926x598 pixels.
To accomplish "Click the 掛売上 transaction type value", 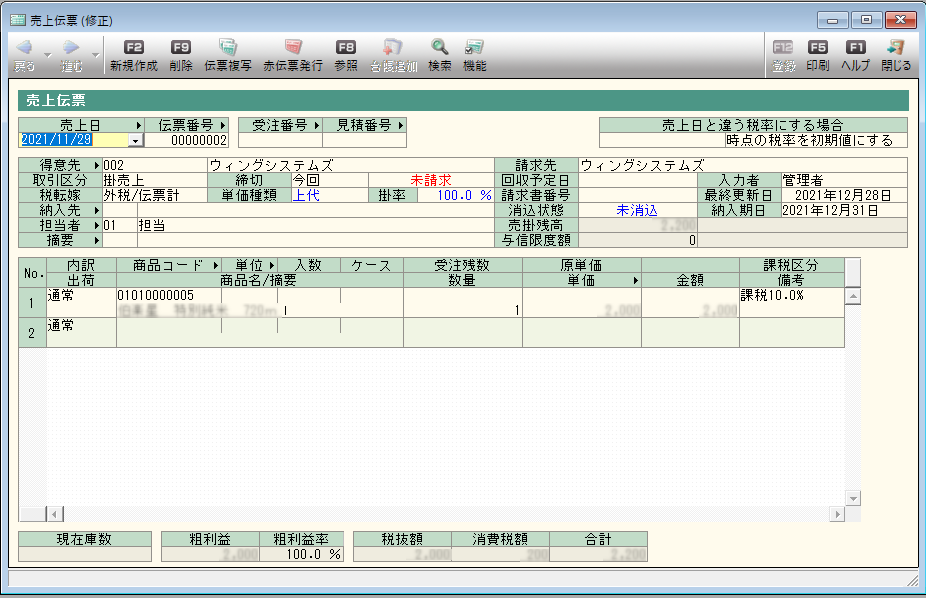I will click(x=123, y=180).
